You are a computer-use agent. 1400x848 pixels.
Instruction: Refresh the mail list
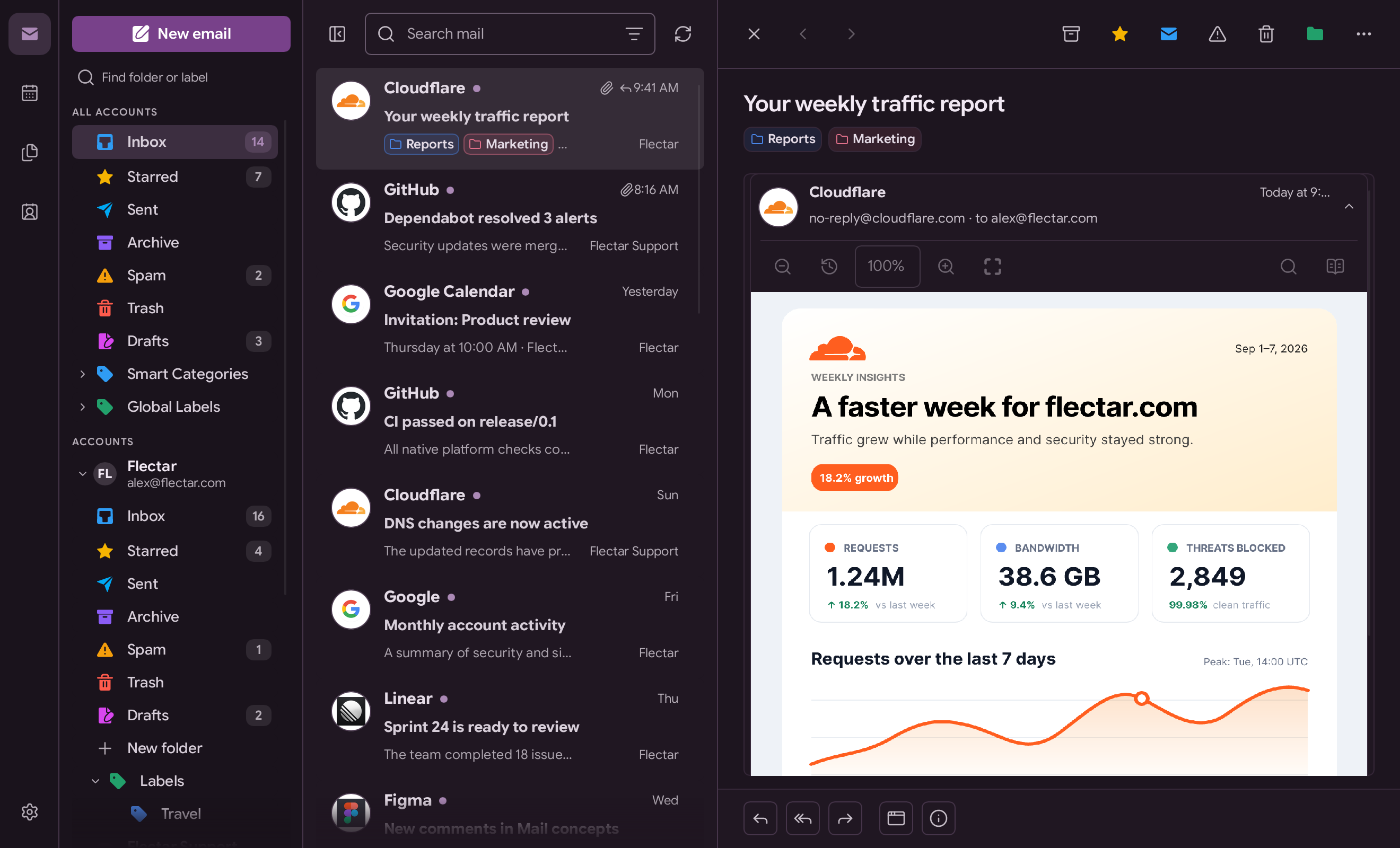point(683,34)
